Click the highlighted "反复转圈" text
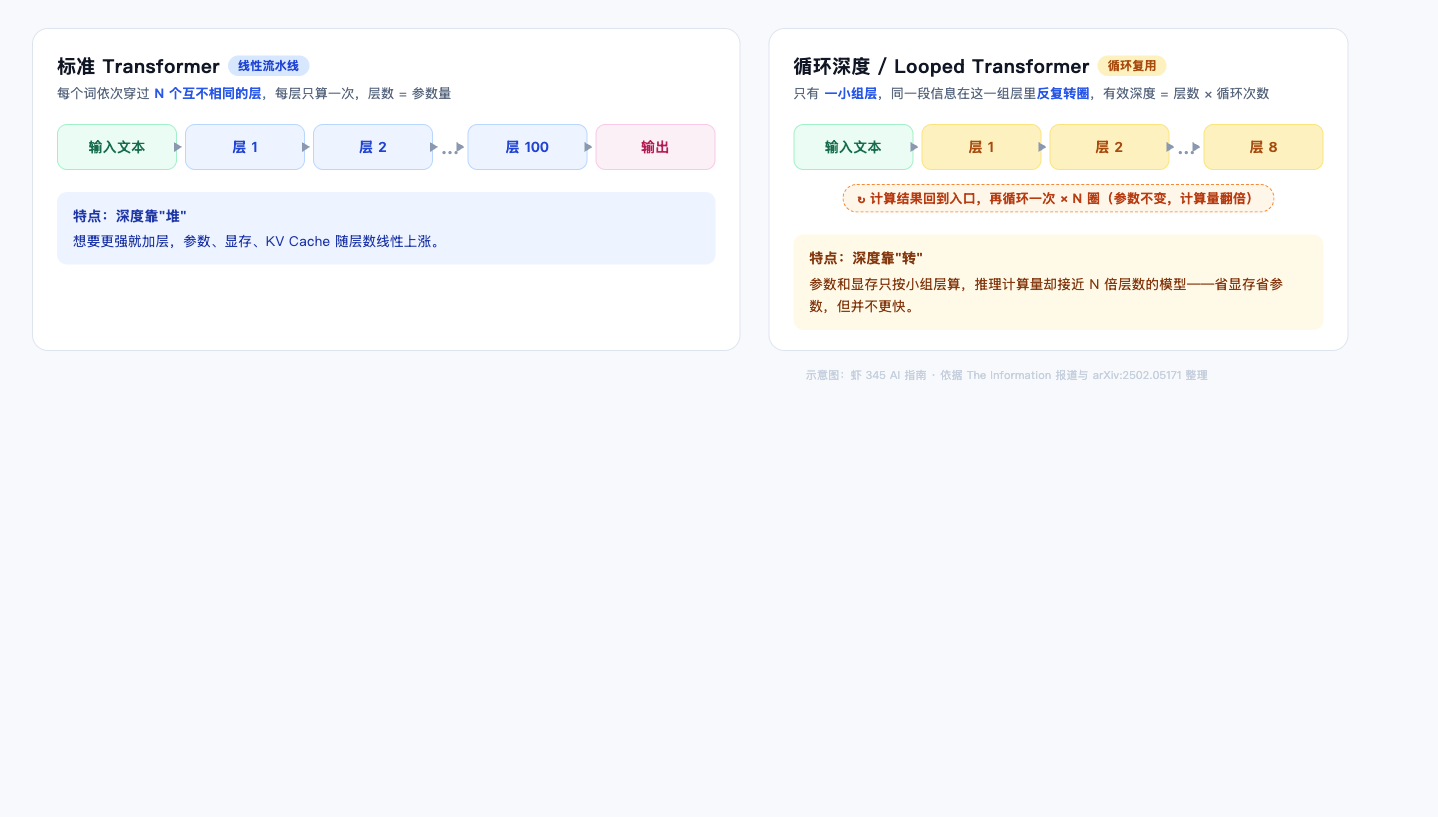This screenshot has height=817, width=1438. click(1063, 93)
